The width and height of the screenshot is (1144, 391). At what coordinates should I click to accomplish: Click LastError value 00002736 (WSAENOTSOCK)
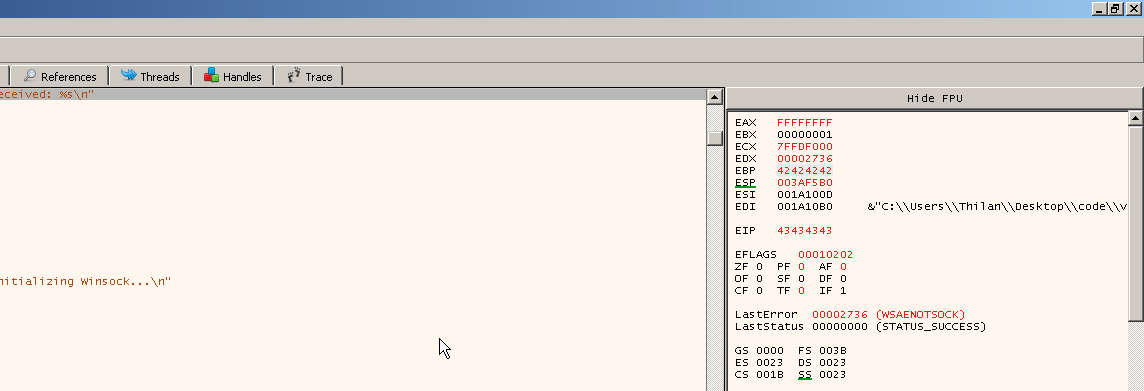[889, 314]
